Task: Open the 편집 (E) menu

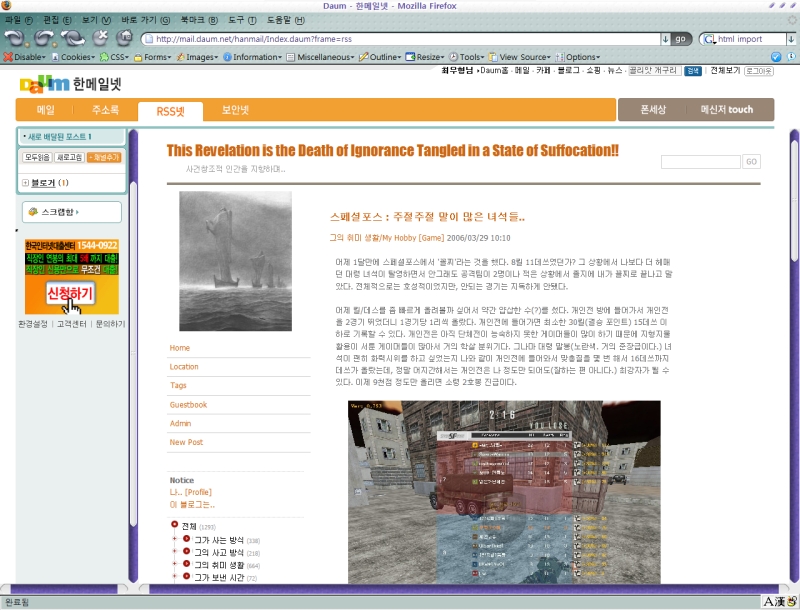Action: (57, 20)
